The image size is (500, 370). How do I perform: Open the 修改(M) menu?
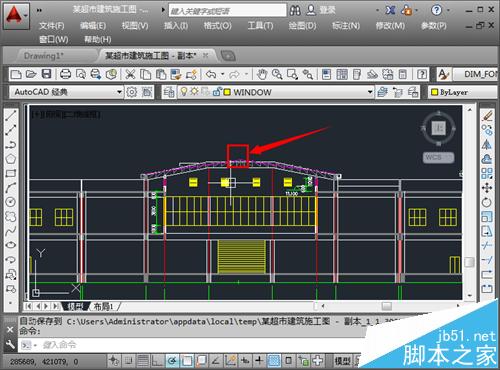coord(390,26)
